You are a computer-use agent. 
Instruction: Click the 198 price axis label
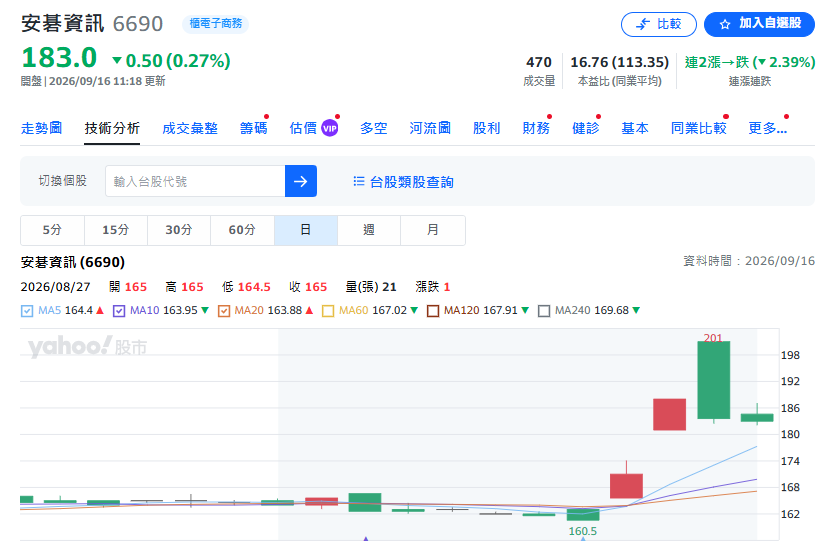coord(790,356)
